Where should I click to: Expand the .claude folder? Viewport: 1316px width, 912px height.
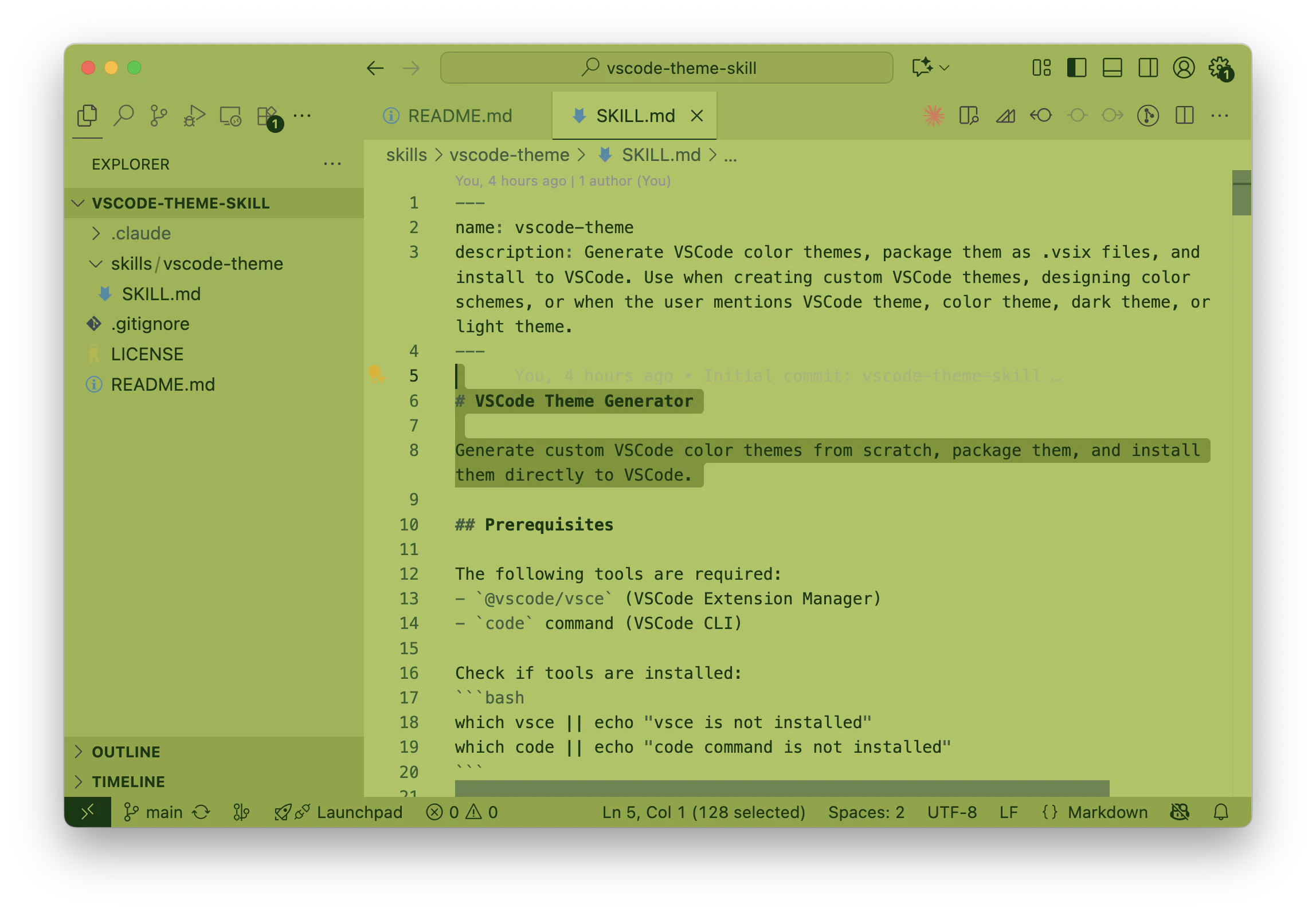(x=214, y=233)
